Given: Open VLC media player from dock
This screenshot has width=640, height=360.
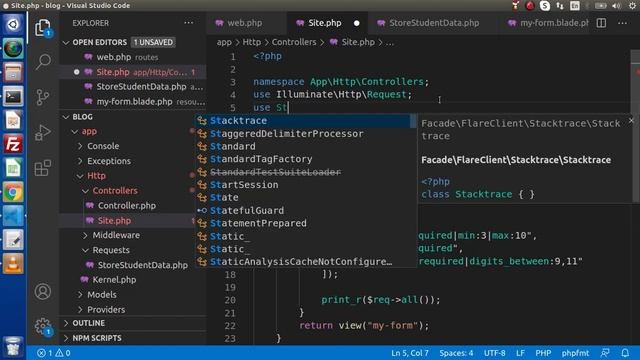Looking at the screenshot, I should click(13, 264).
